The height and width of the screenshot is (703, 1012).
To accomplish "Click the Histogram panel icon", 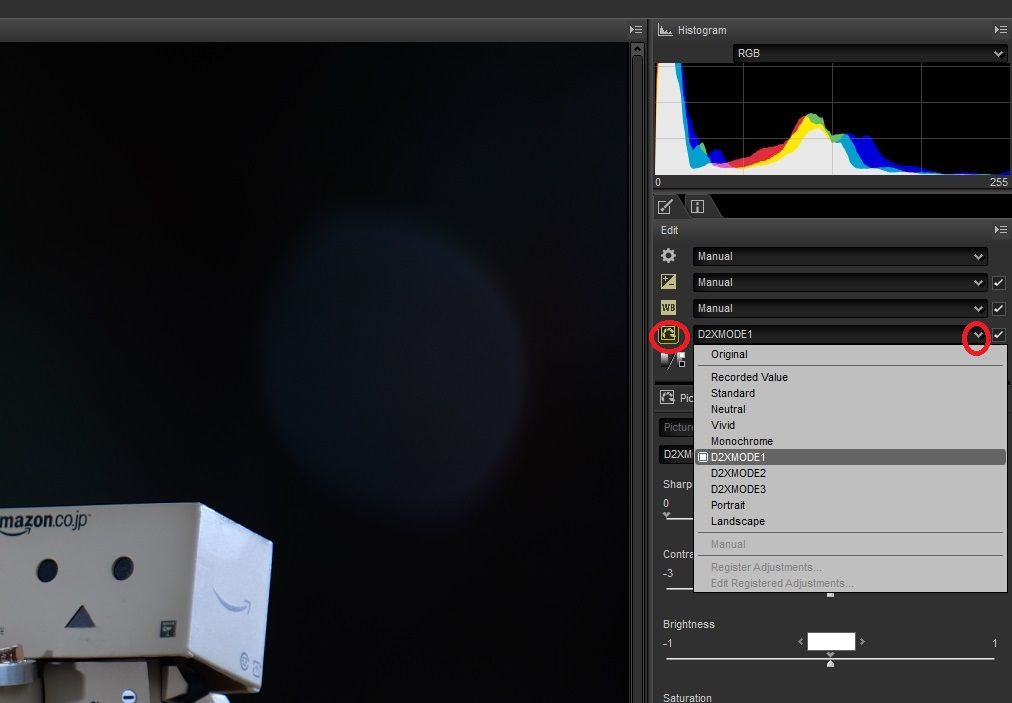I will pos(665,30).
